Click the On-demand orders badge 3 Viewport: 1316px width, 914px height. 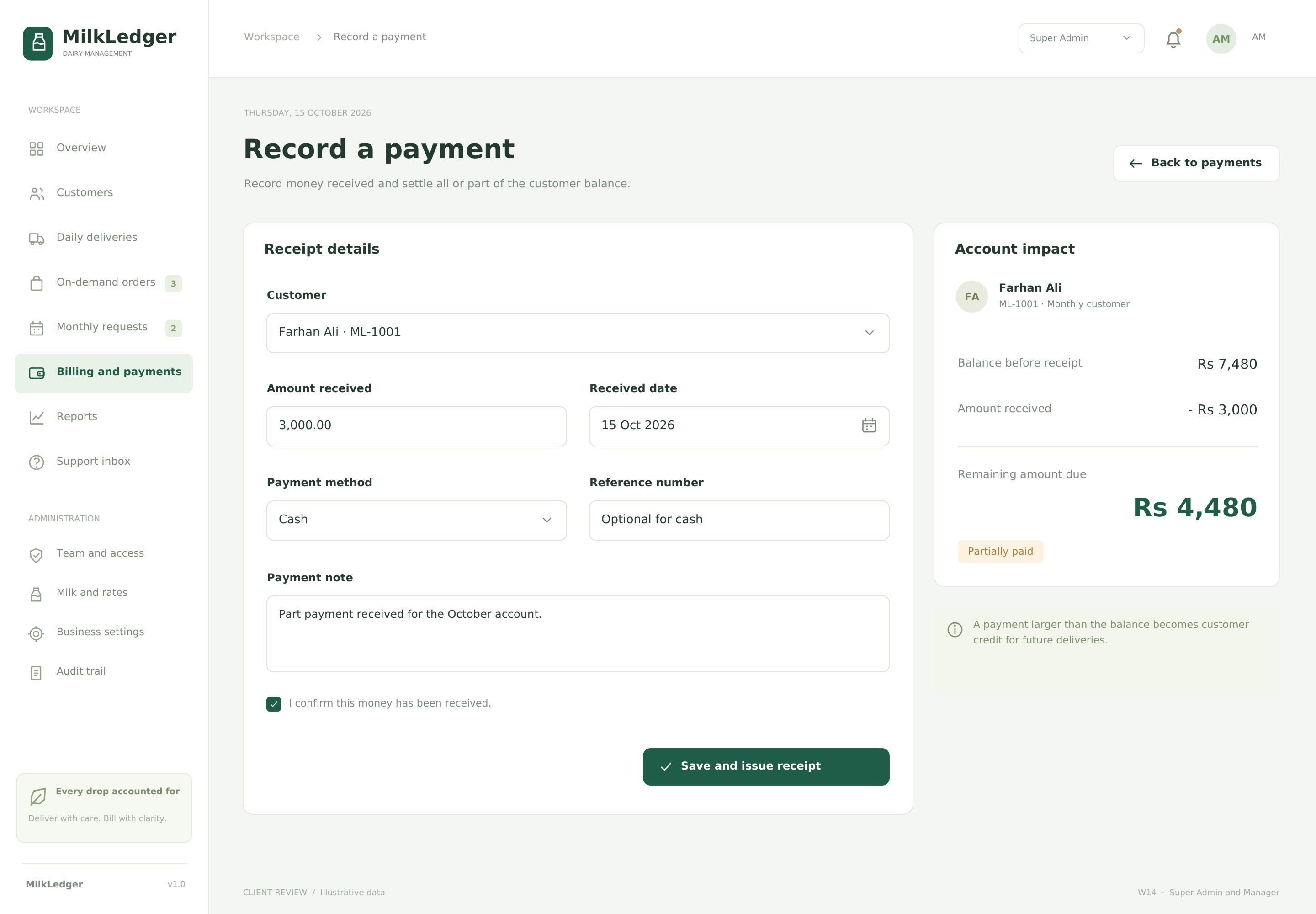174,283
